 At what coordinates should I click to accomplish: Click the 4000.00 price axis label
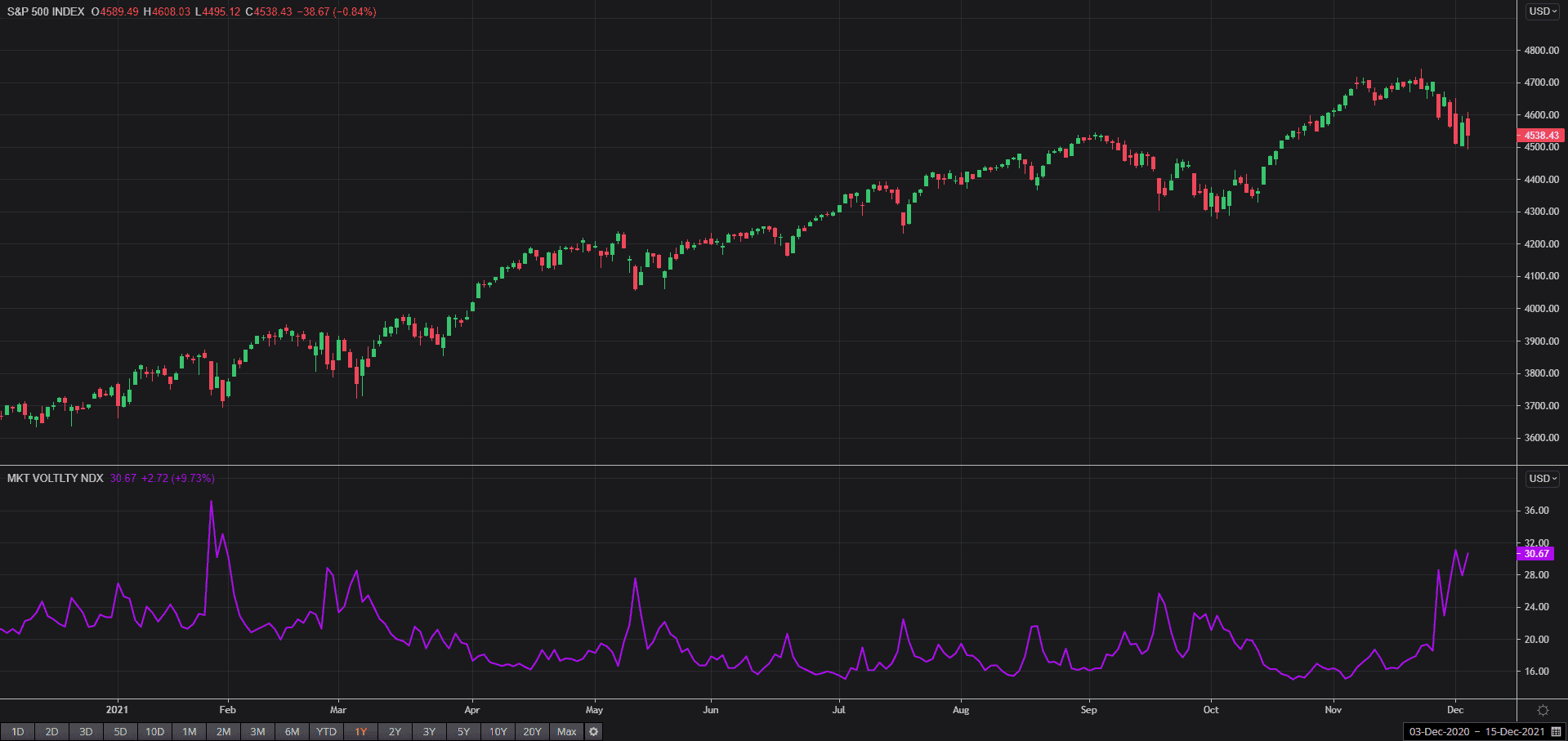click(x=1542, y=309)
